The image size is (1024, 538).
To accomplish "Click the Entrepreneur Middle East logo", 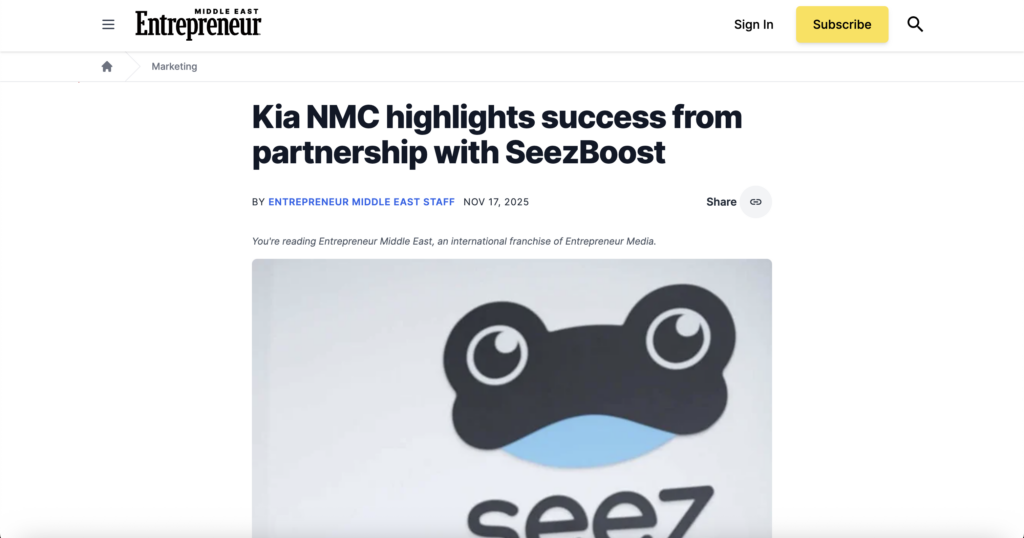I will point(198,25).
